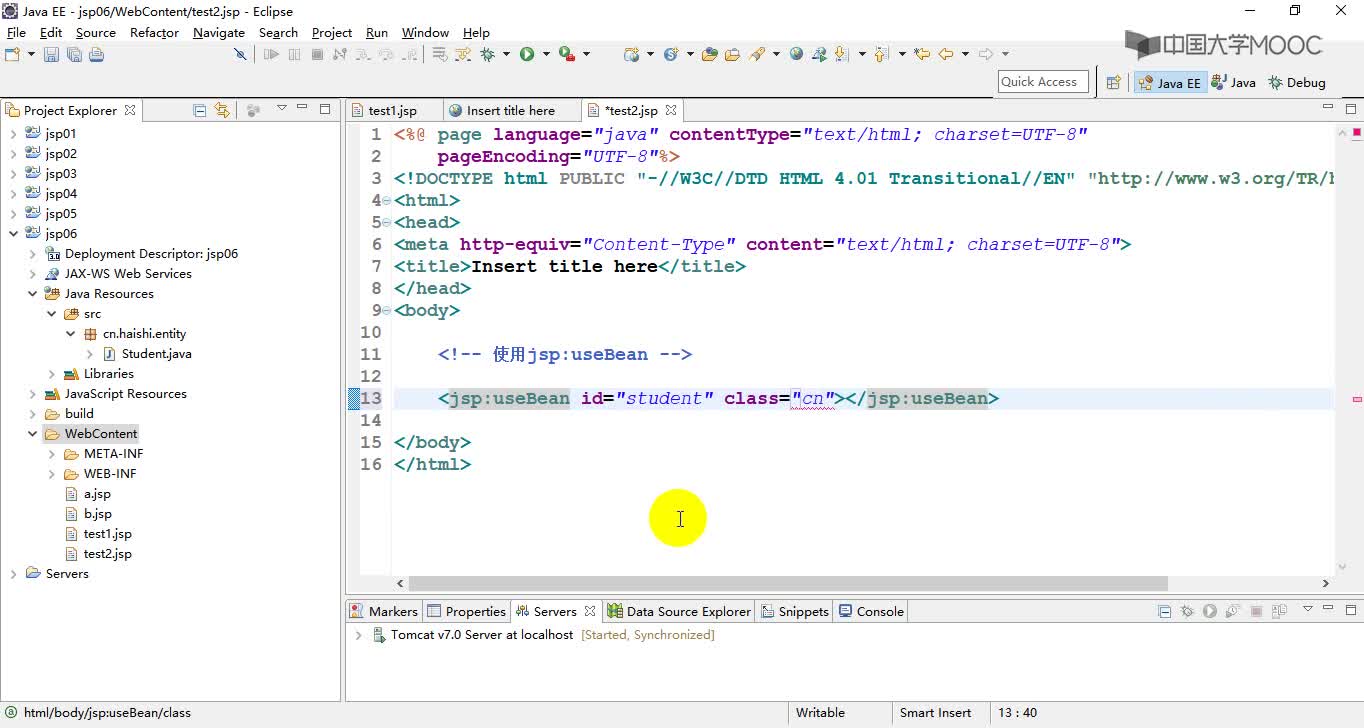Image resolution: width=1364 pixels, height=728 pixels.
Task: Click the Publish to server icon
Action: 1279,611
